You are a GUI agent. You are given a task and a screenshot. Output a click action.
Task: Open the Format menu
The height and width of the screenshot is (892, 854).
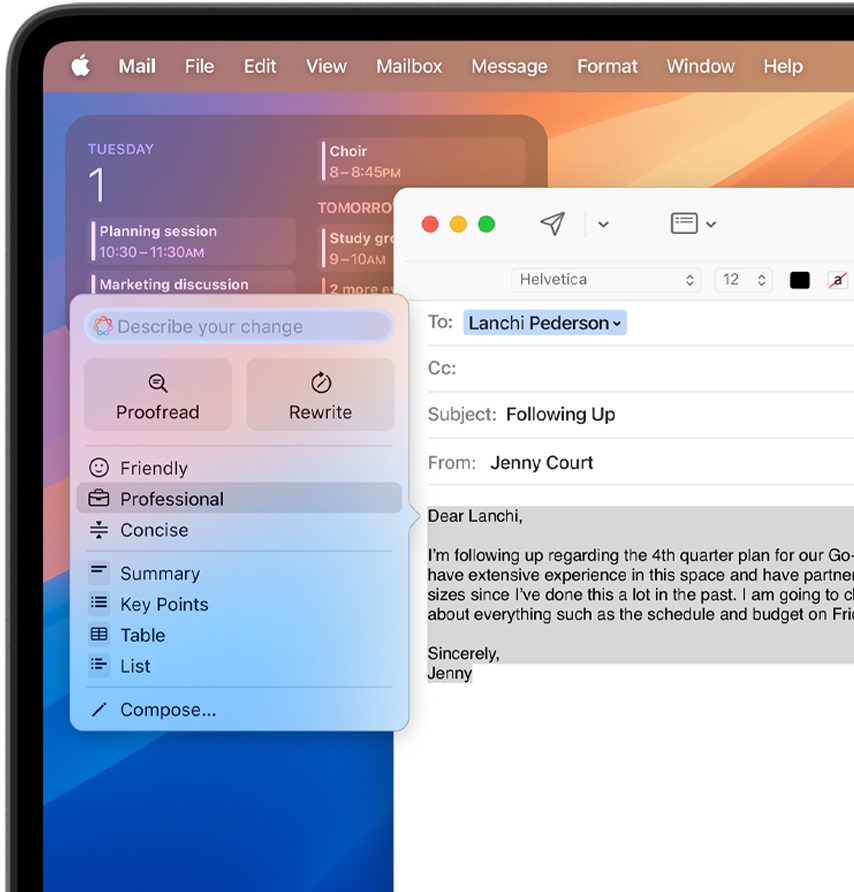click(x=607, y=66)
